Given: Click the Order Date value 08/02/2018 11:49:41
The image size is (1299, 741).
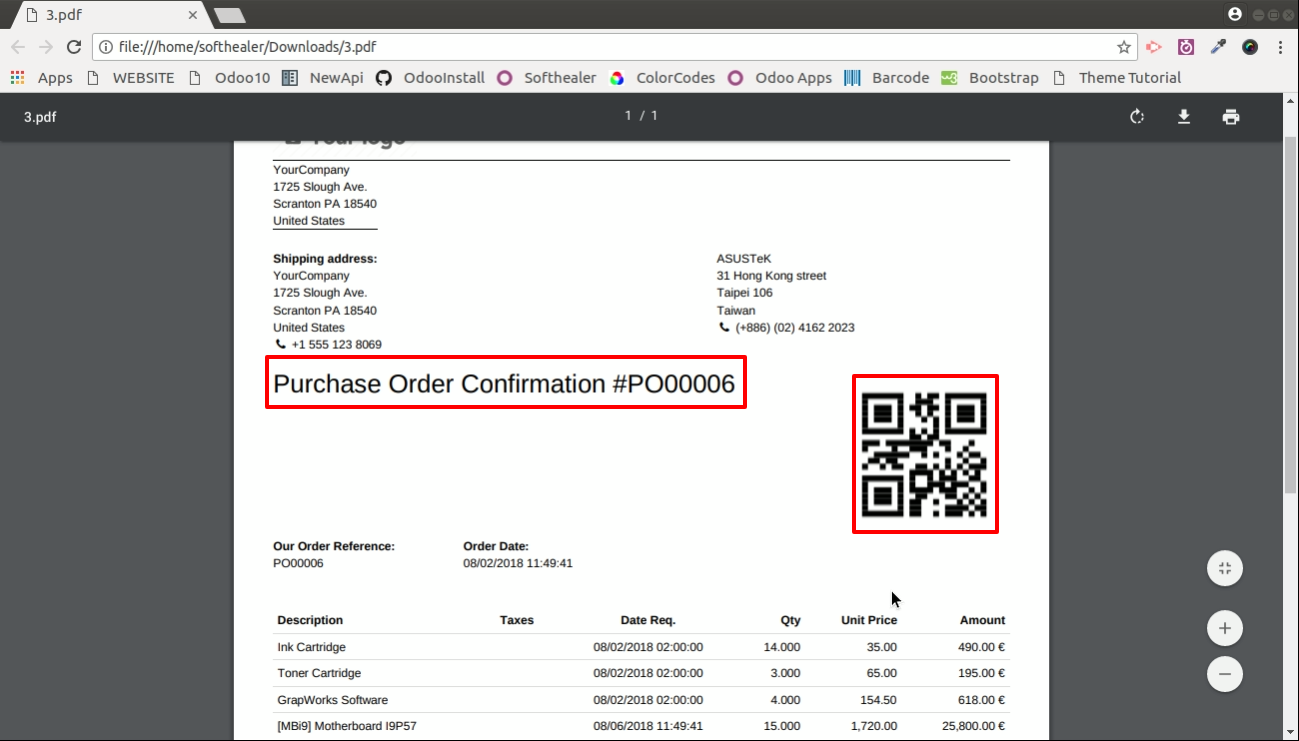Looking at the screenshot, I should click(x=518, y=564).
